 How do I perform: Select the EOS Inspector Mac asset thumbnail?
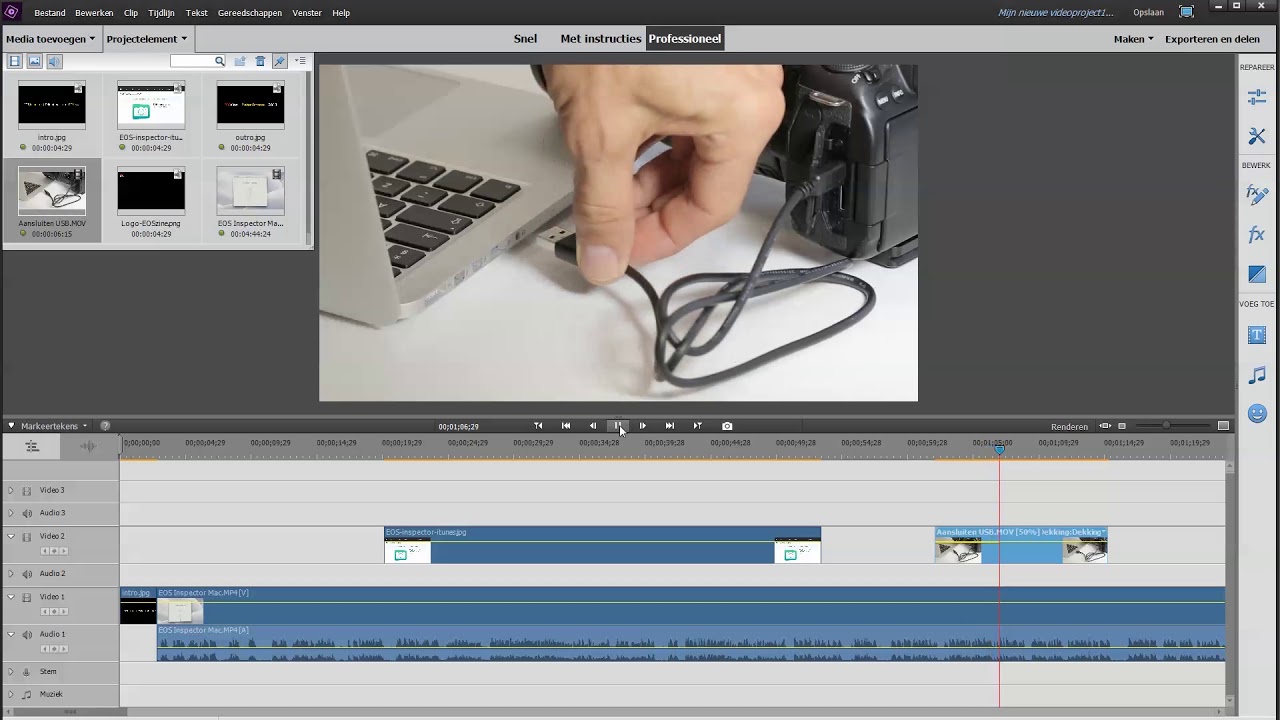click(x=250, y=191)
